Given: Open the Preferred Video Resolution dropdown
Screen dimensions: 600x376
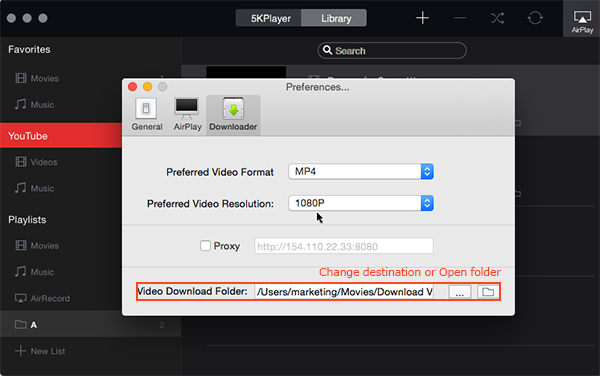Looking at the screenshot, I should coord(361,203).
